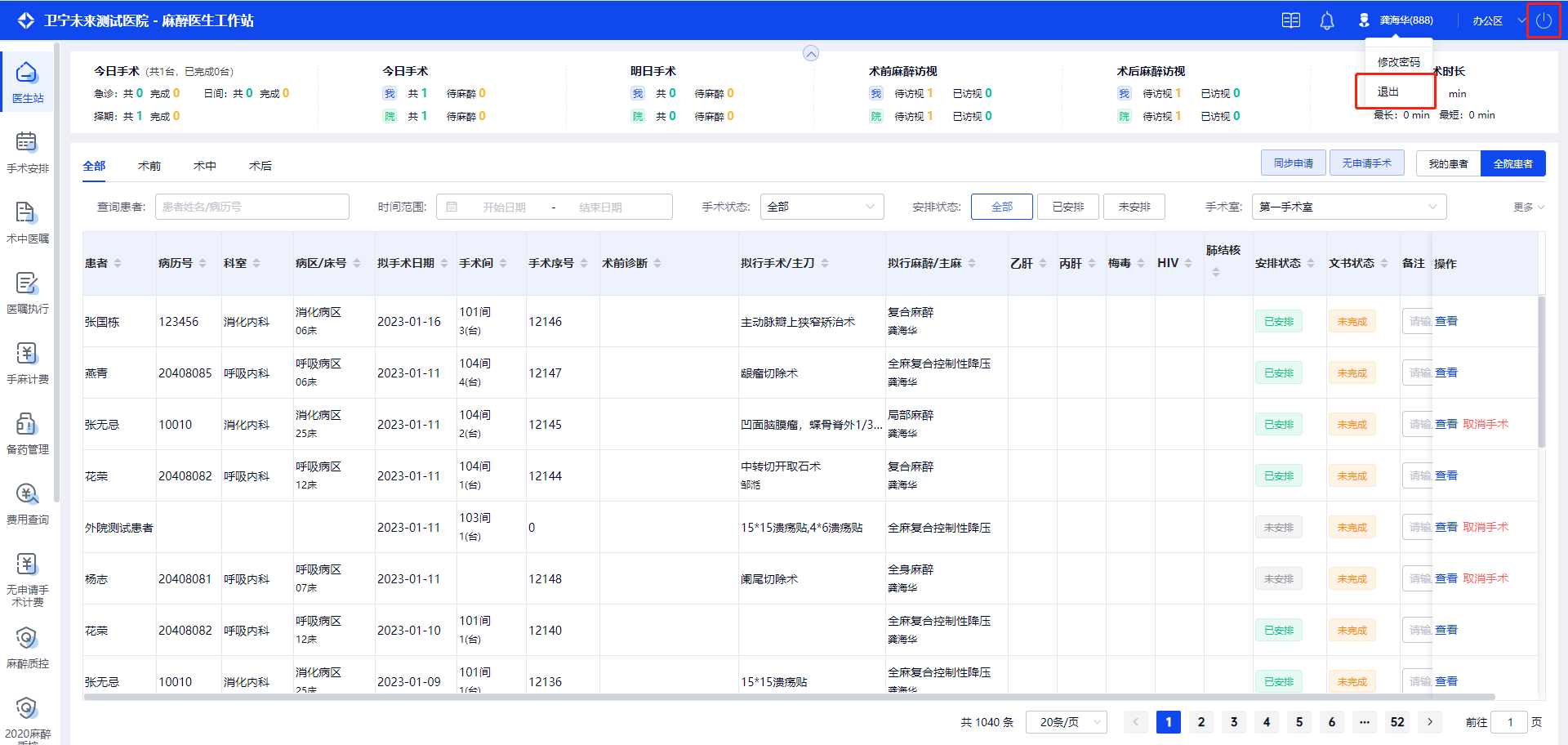
Task: Click the 查询患者 search input field
Action: 252,207
